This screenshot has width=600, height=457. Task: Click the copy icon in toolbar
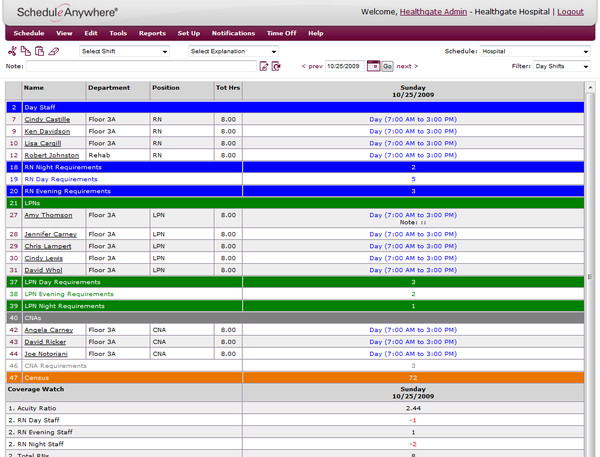click(x=26, y=51)
